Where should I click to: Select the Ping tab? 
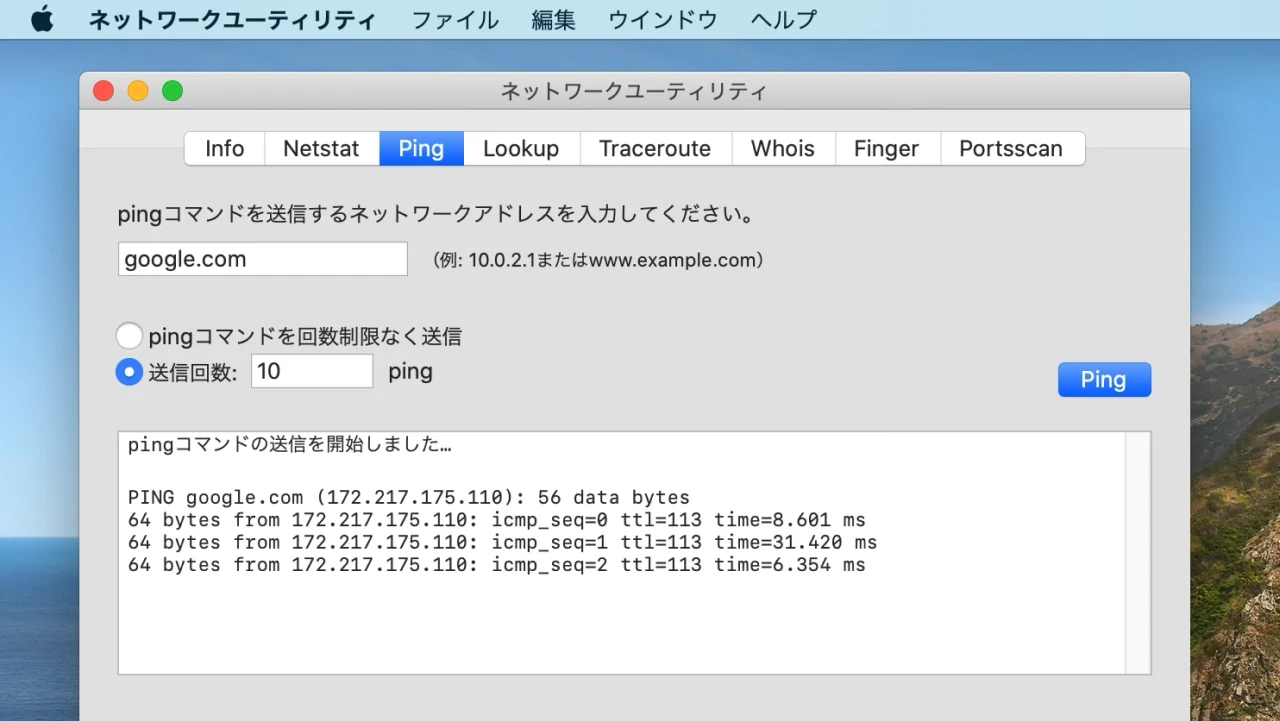[420, 148]
